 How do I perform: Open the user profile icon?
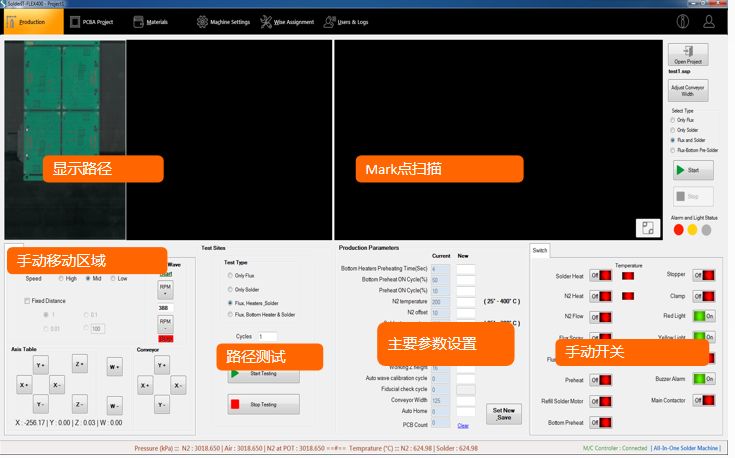709,20
